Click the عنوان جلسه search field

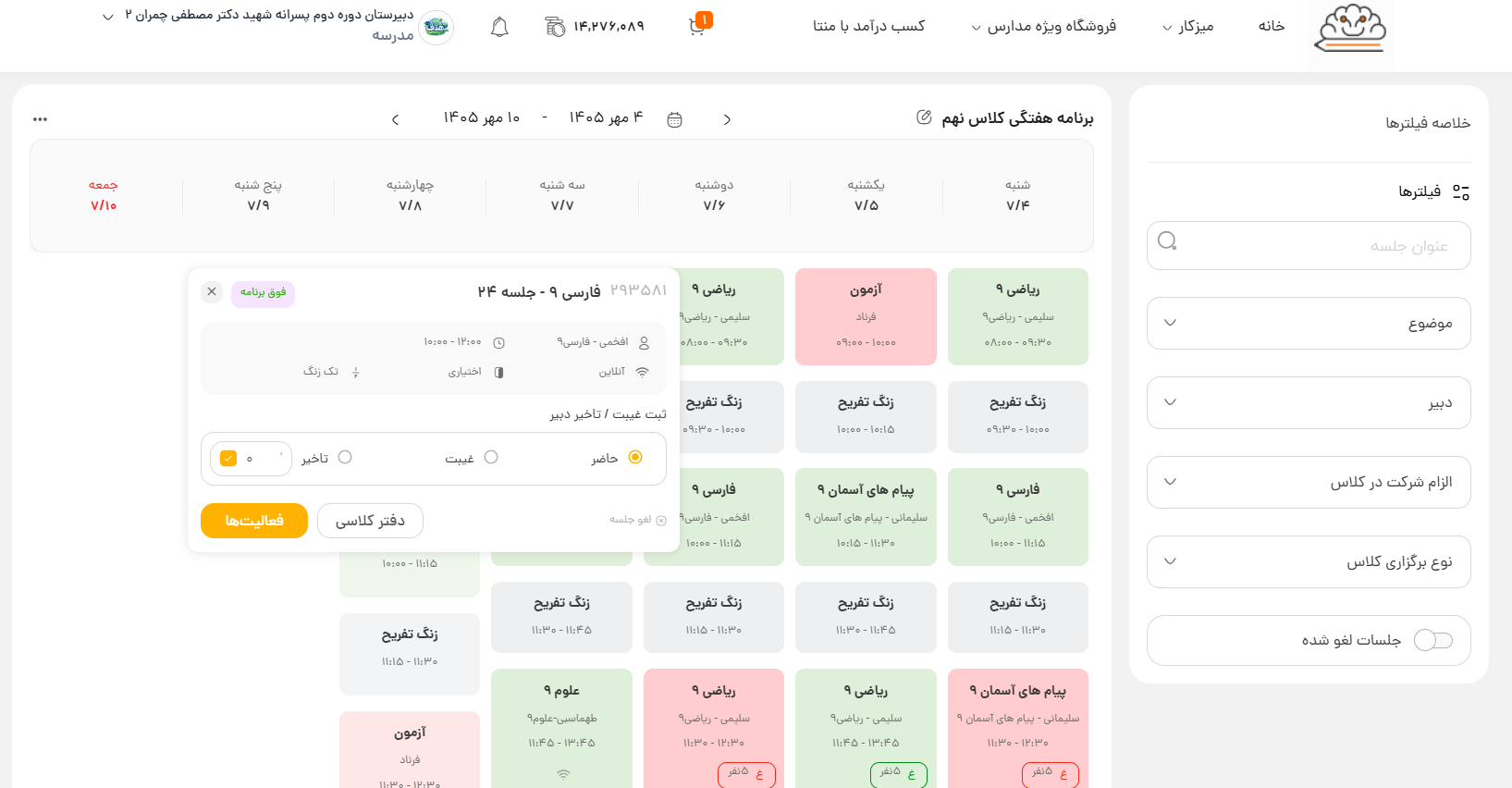[1309, 245]
